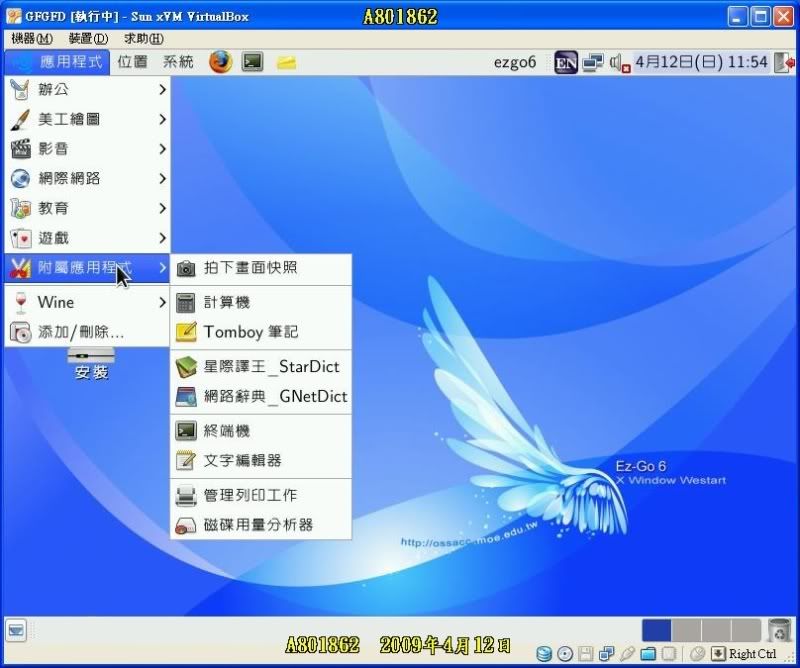Open 文字編輯器 text editor

click(x=261, y=461)
